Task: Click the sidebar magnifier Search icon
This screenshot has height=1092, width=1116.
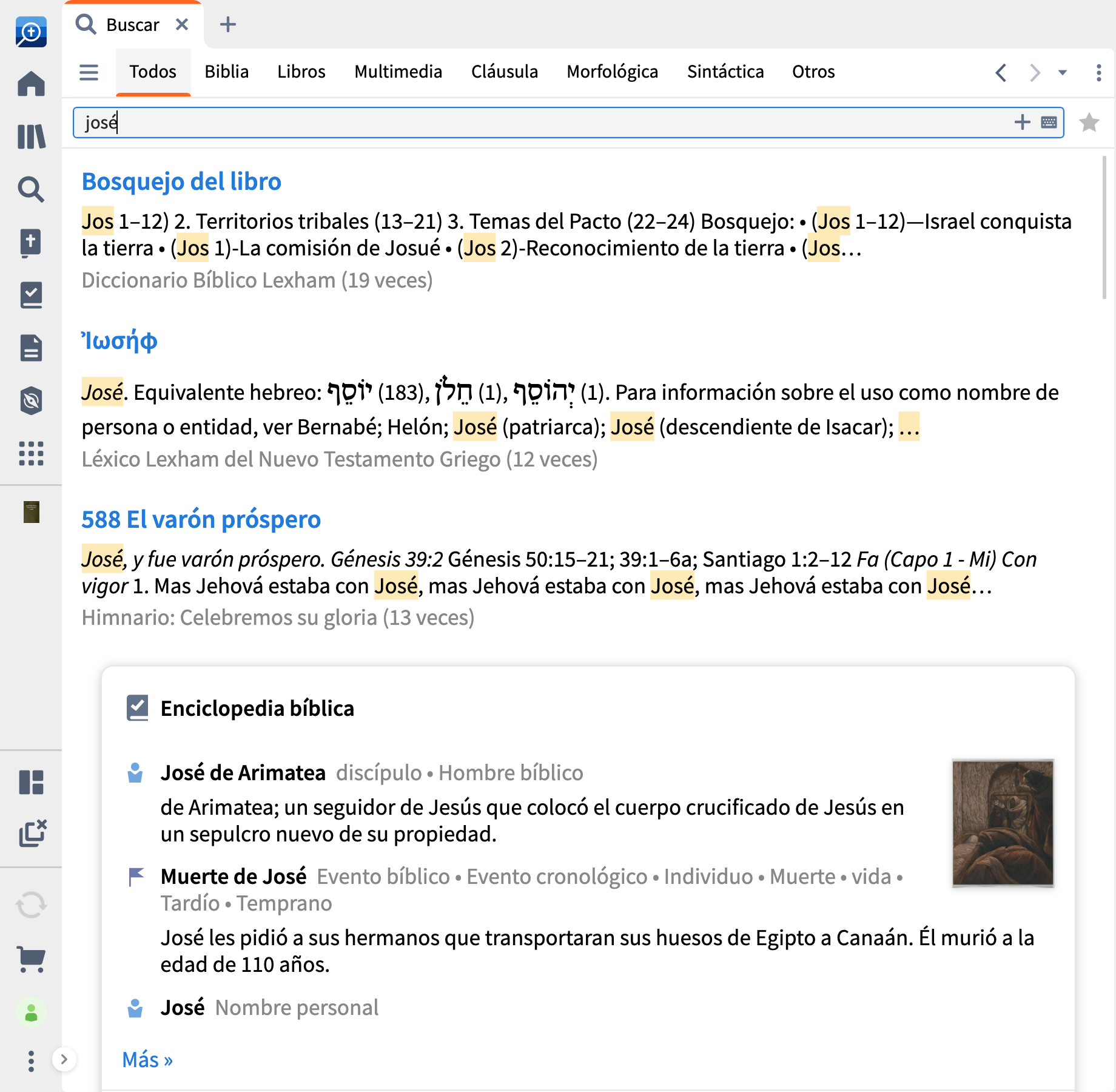Action: coord(31,189)
